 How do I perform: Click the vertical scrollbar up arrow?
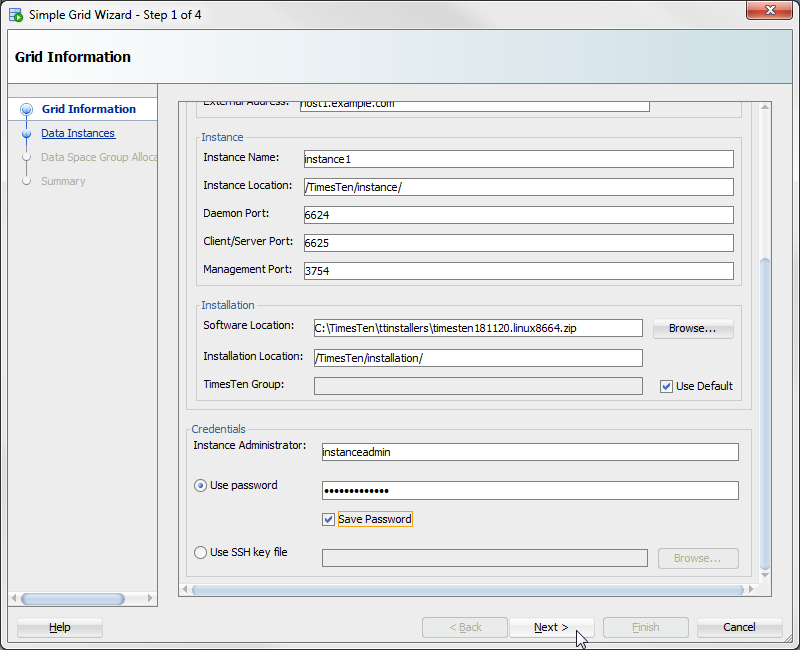[x=764, y=107]
